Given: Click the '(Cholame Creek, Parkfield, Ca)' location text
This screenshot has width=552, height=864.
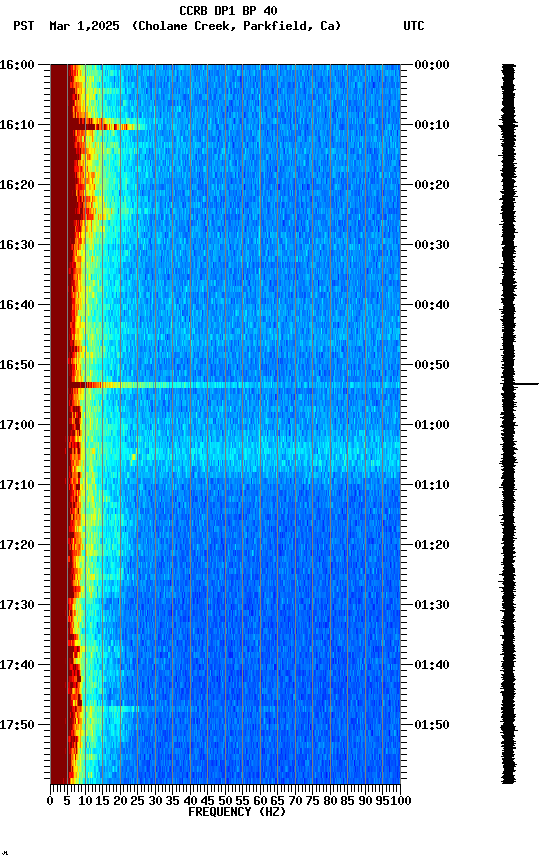Looking at the screenshot, I should point(236,26).
